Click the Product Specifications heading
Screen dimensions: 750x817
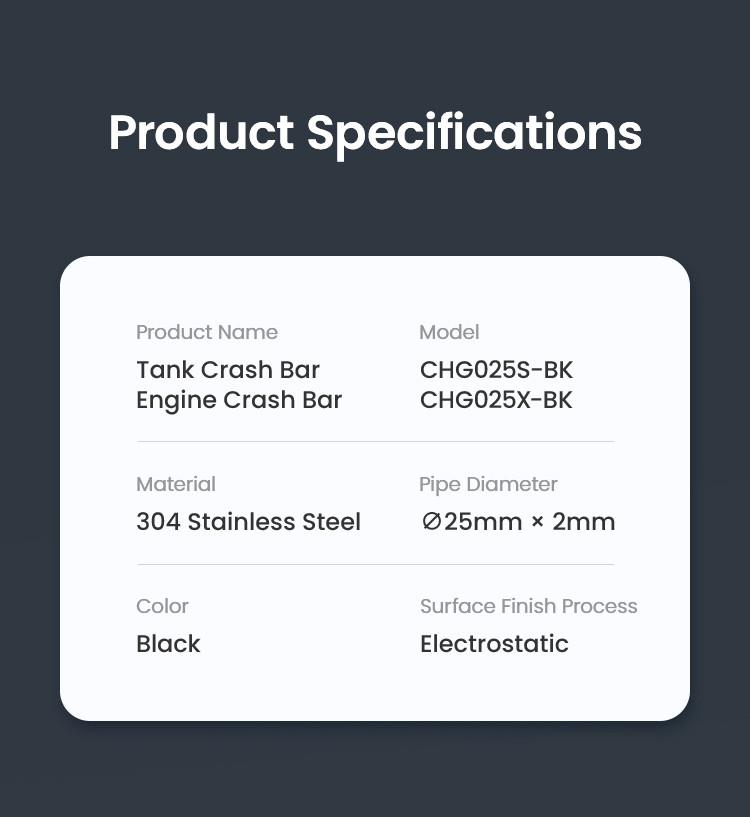375,133
